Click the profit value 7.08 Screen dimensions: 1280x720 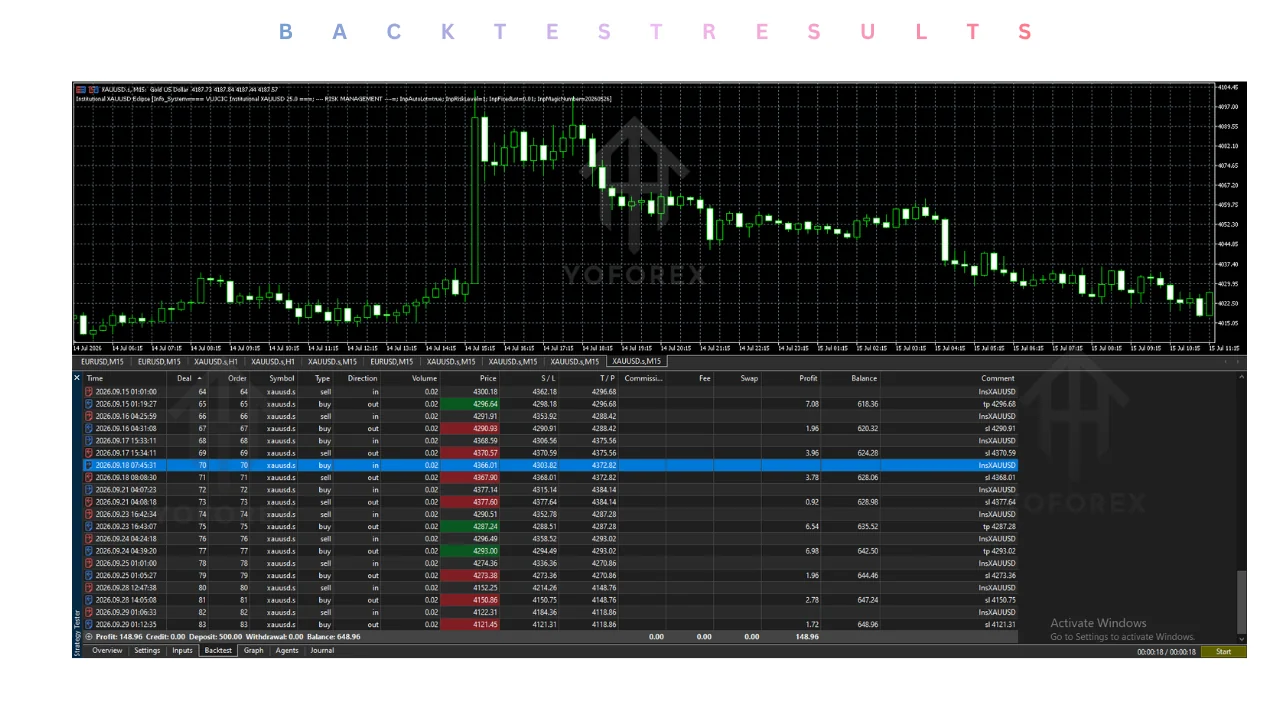pos(811,404)
